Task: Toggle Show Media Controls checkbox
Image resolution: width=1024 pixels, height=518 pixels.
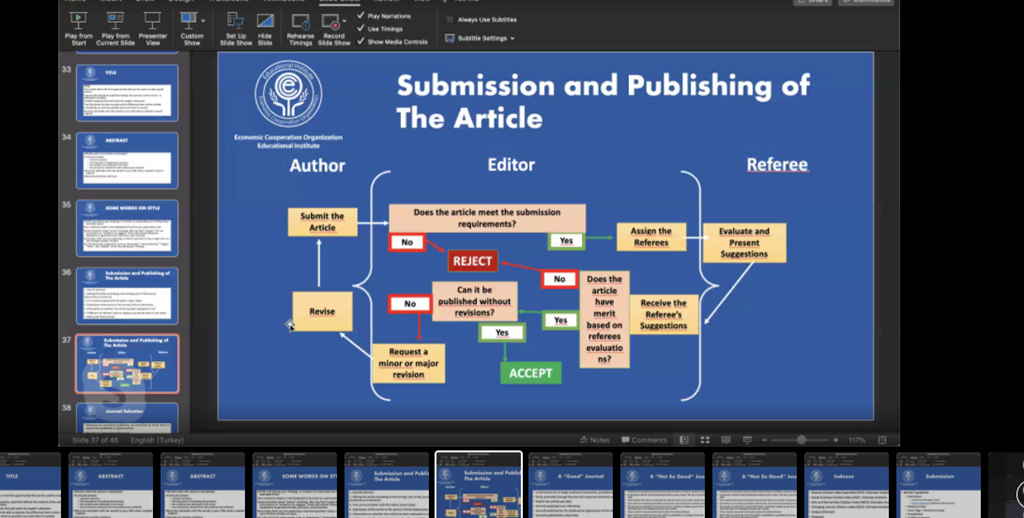Action: click(361, 41)
